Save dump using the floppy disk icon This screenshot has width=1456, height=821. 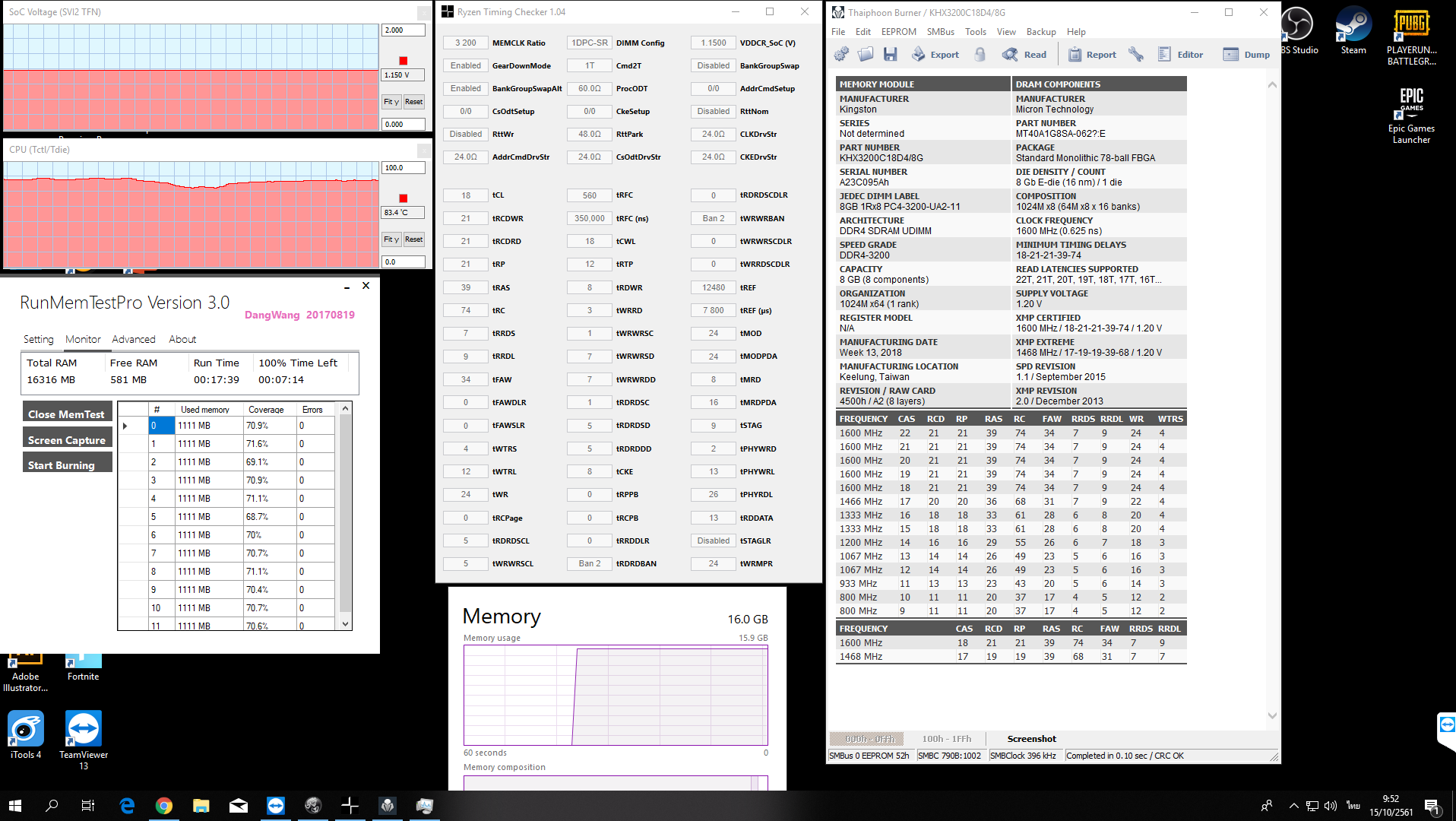pyautogui.click(x=890, y=54)
